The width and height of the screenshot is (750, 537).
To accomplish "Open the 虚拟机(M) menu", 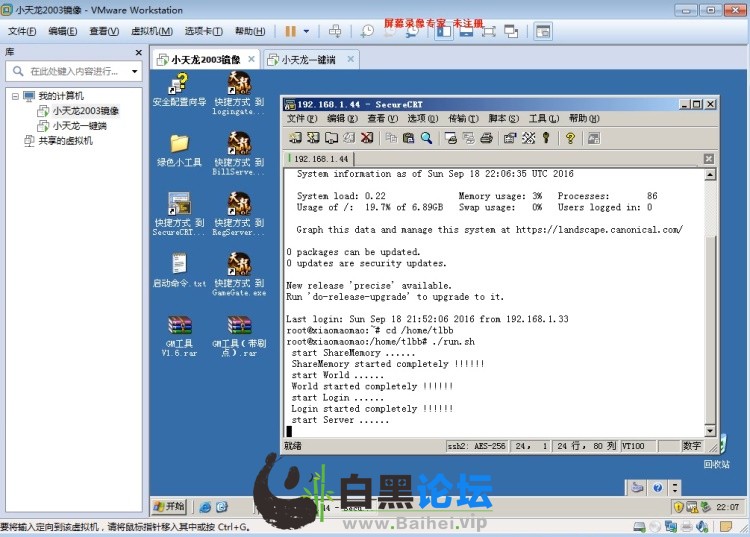I will click(152, 31).
